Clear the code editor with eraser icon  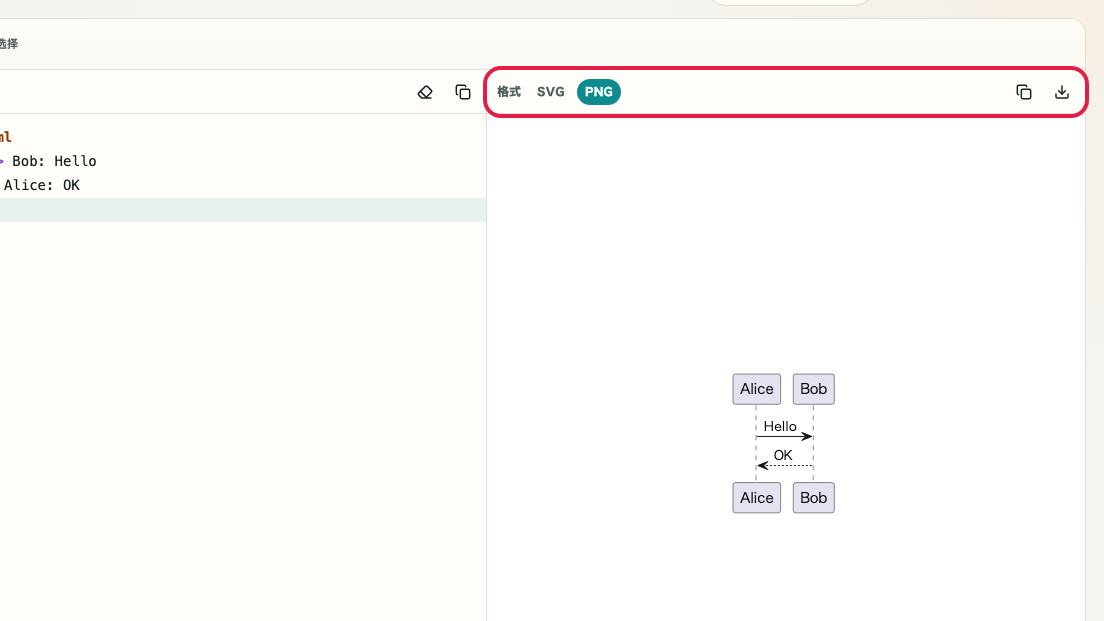tap(425, 92)
